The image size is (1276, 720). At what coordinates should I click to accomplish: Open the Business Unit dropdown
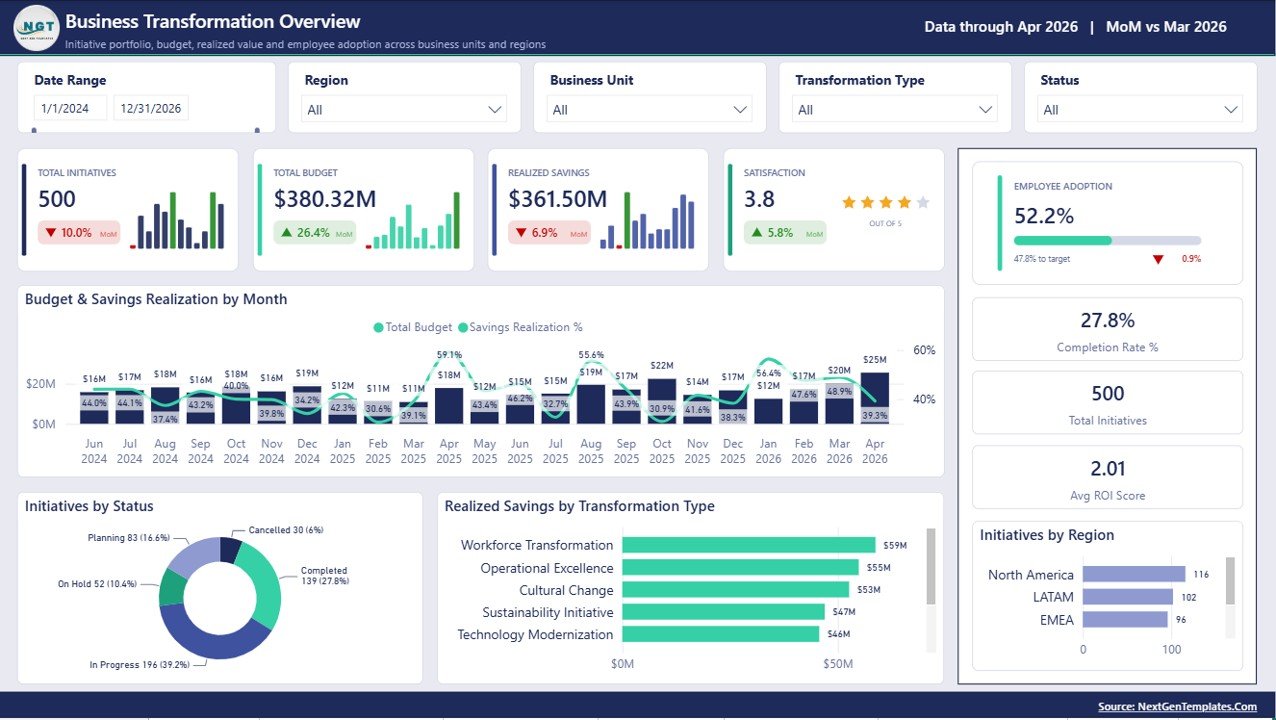(650, 110)
